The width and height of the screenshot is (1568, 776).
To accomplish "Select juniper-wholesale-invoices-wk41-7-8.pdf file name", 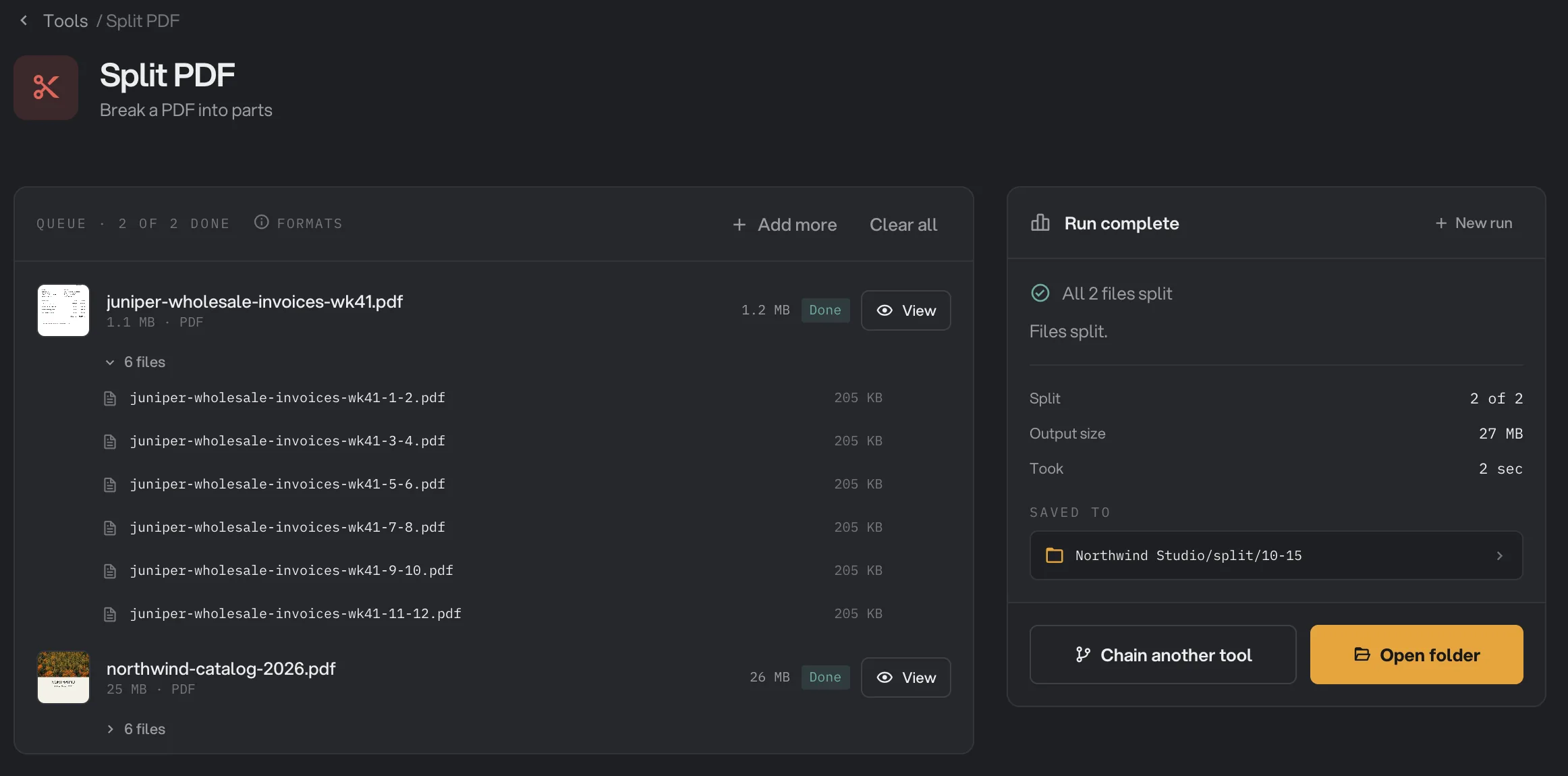I will [x=287, y=528].
